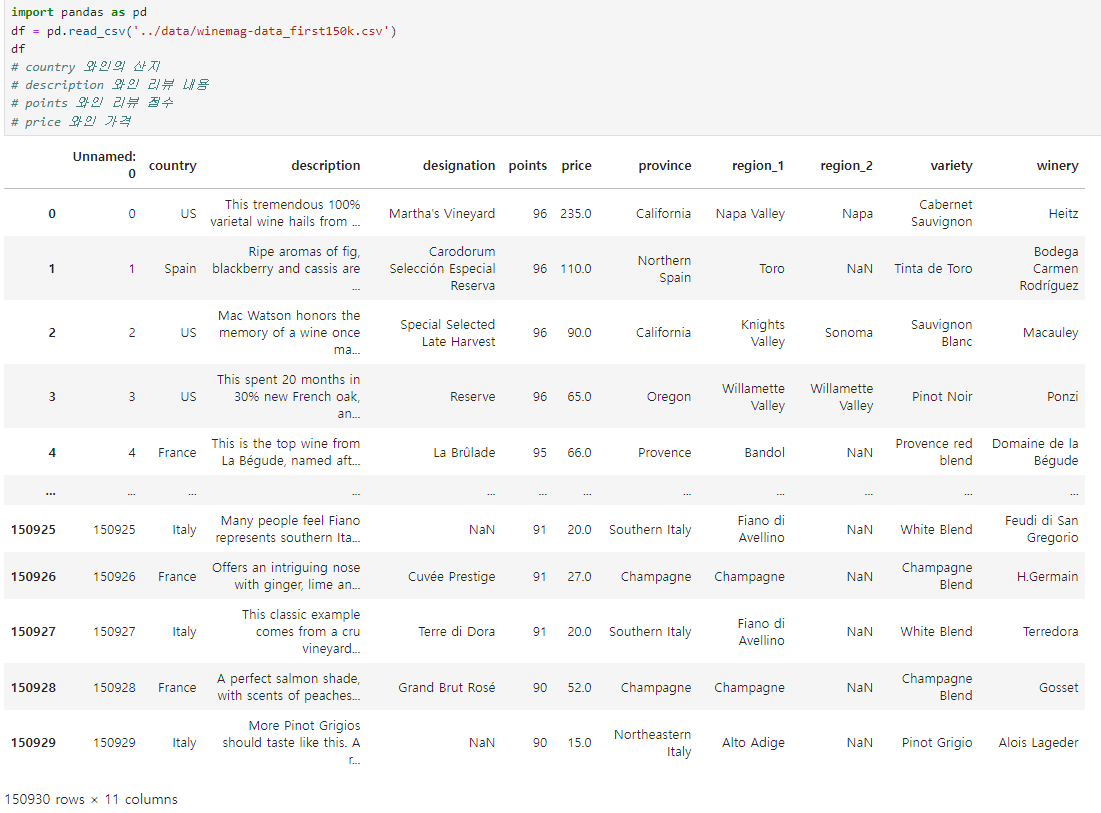
Task: Click the 'Many people feel Fiano' description cell
Action: coord(287,529)
